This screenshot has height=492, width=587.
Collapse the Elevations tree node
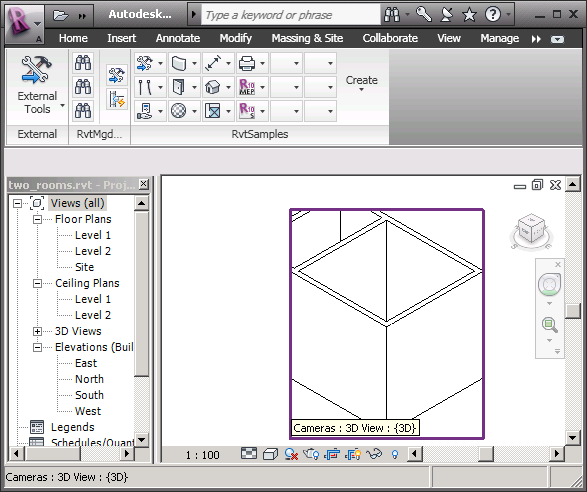(x=37, y=347)
